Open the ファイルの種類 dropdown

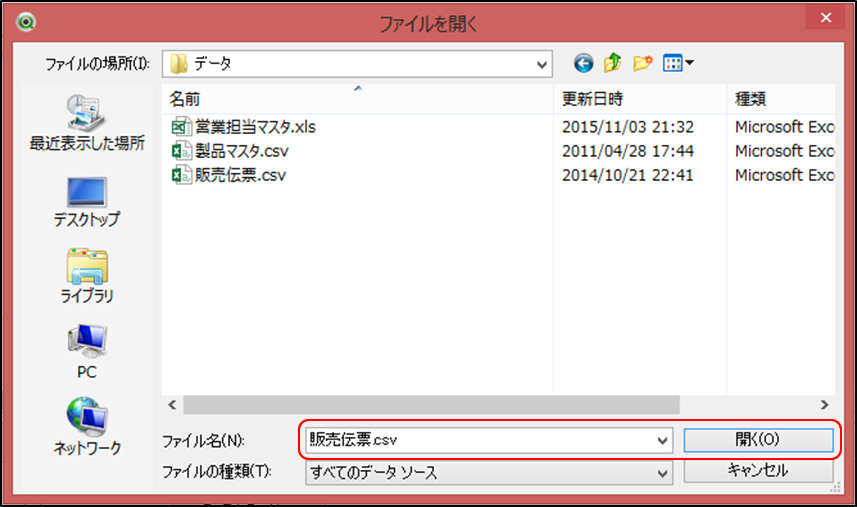coord(489,473)
